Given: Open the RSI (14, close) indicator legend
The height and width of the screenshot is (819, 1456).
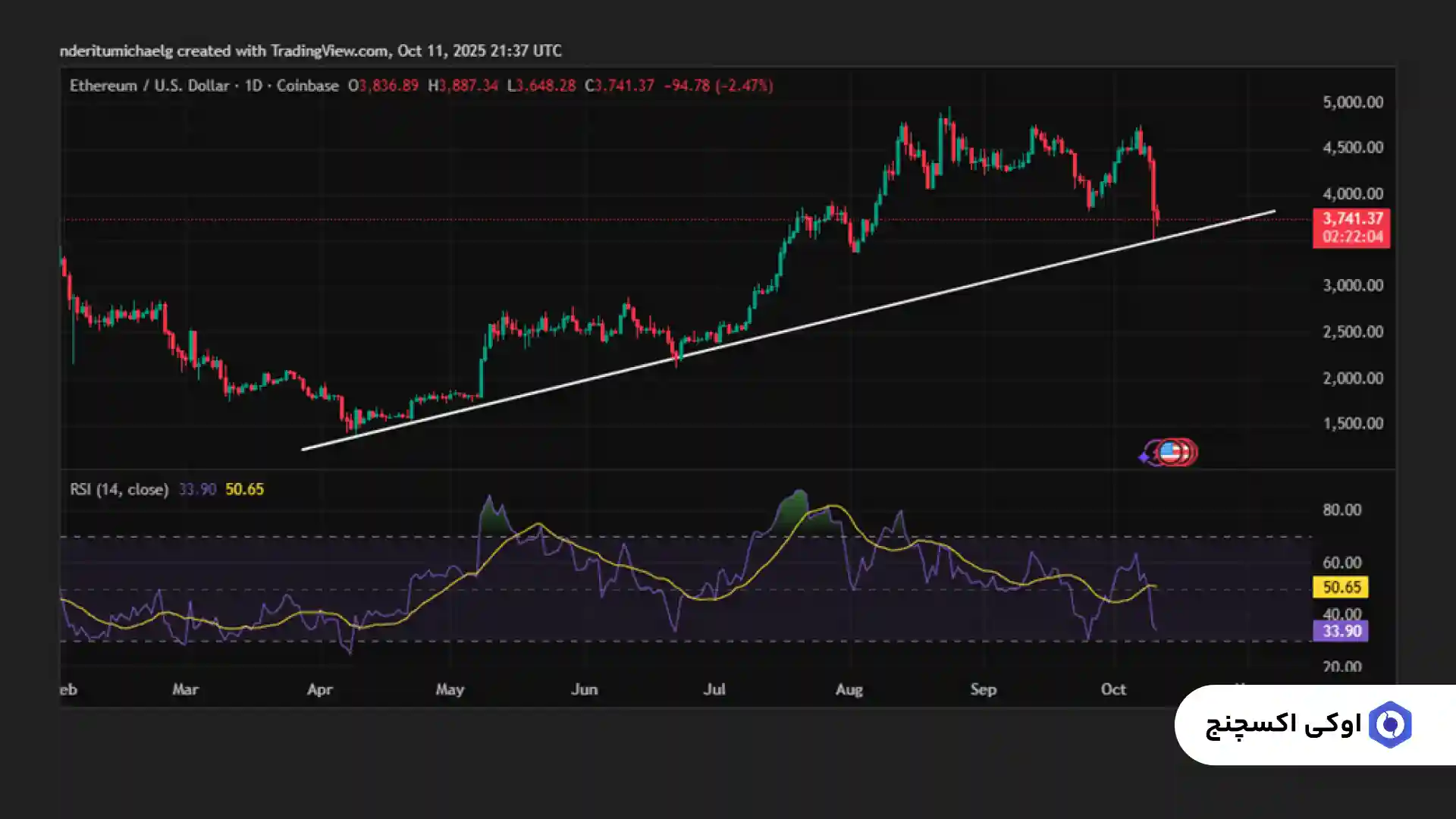Looking at the screenshot, I should click(x=119, y=489).
